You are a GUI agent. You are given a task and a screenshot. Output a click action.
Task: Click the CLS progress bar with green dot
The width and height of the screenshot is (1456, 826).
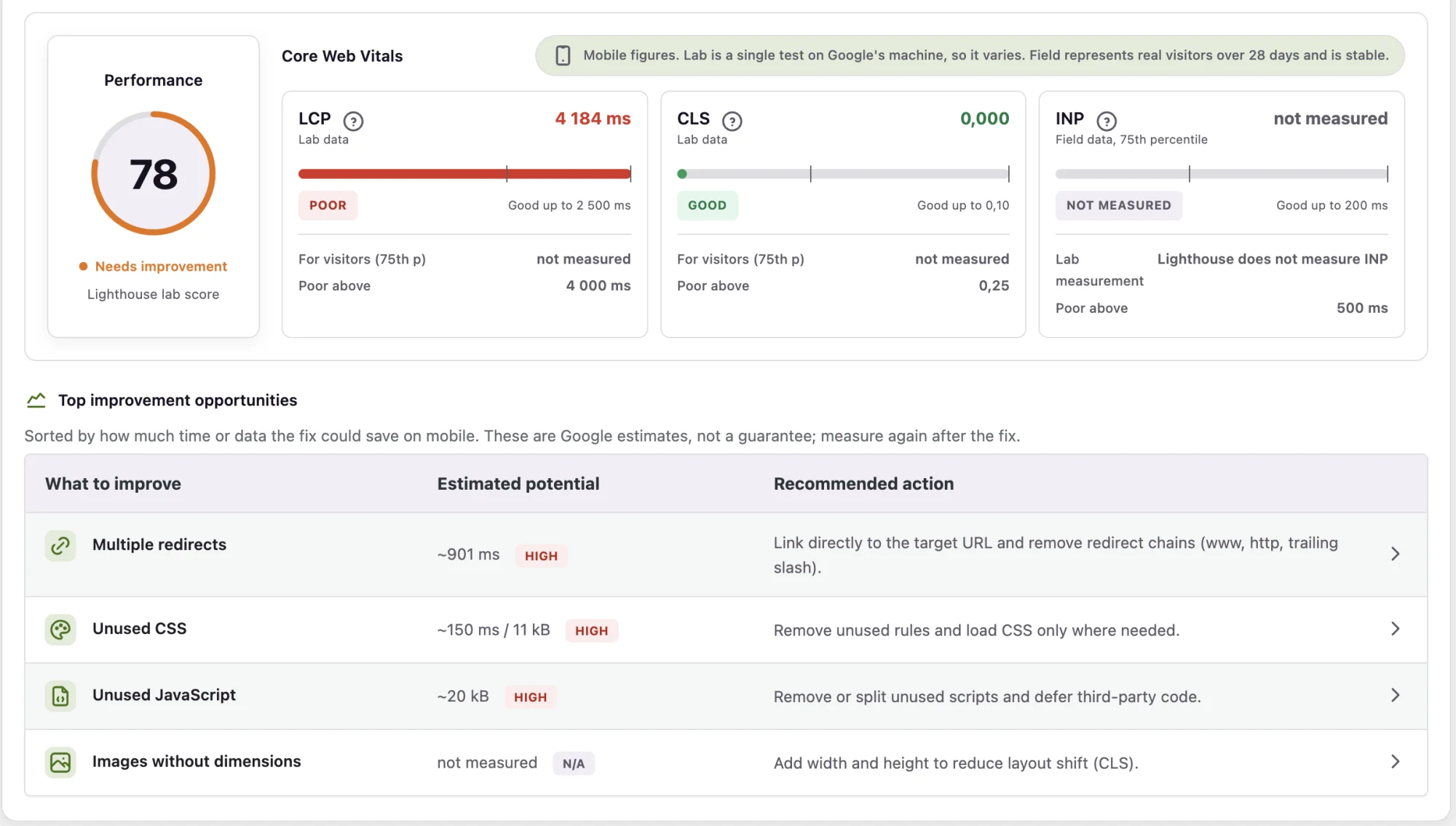coord(843,174)
